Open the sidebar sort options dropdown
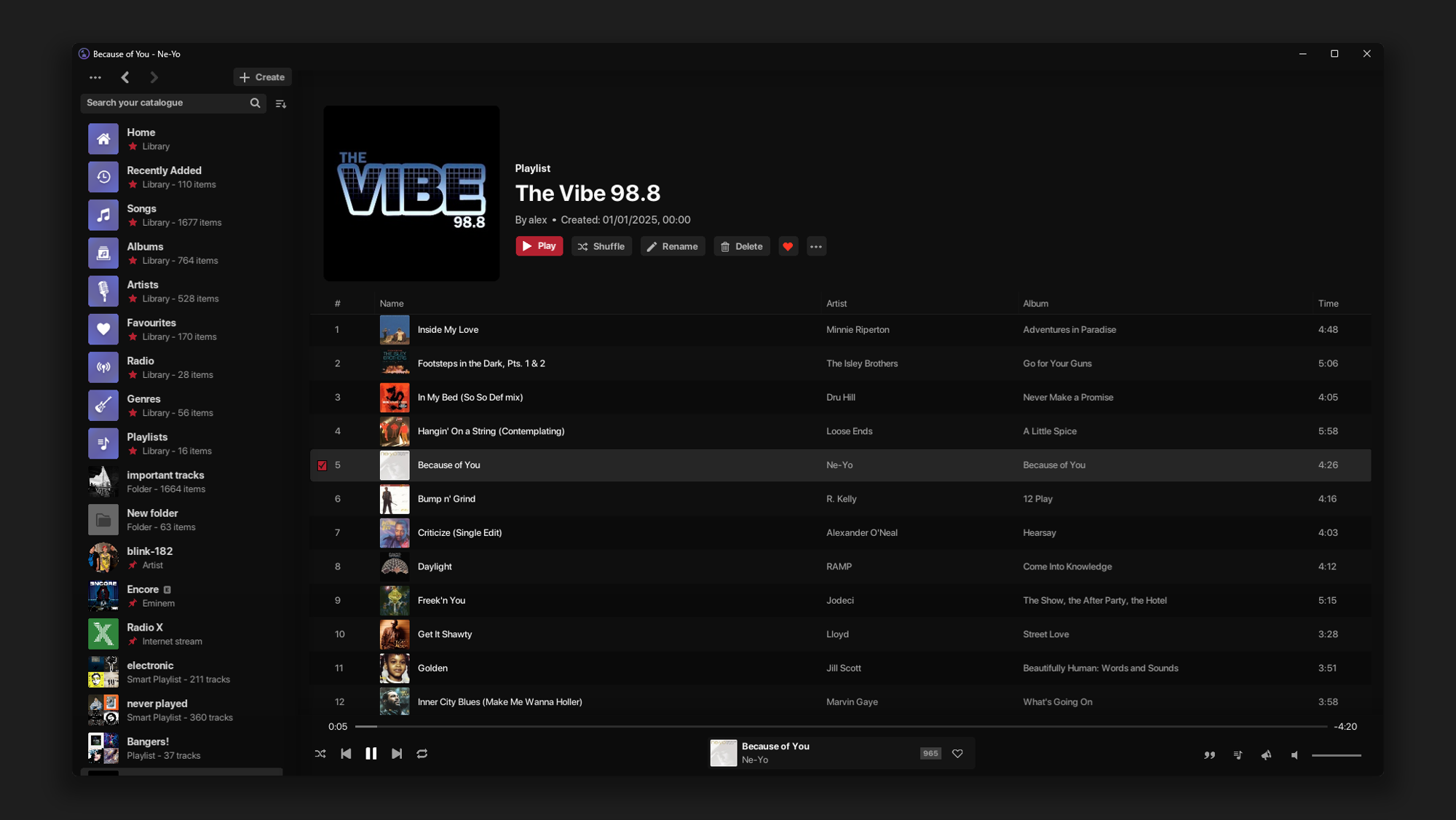 click(x=281, y=103)
